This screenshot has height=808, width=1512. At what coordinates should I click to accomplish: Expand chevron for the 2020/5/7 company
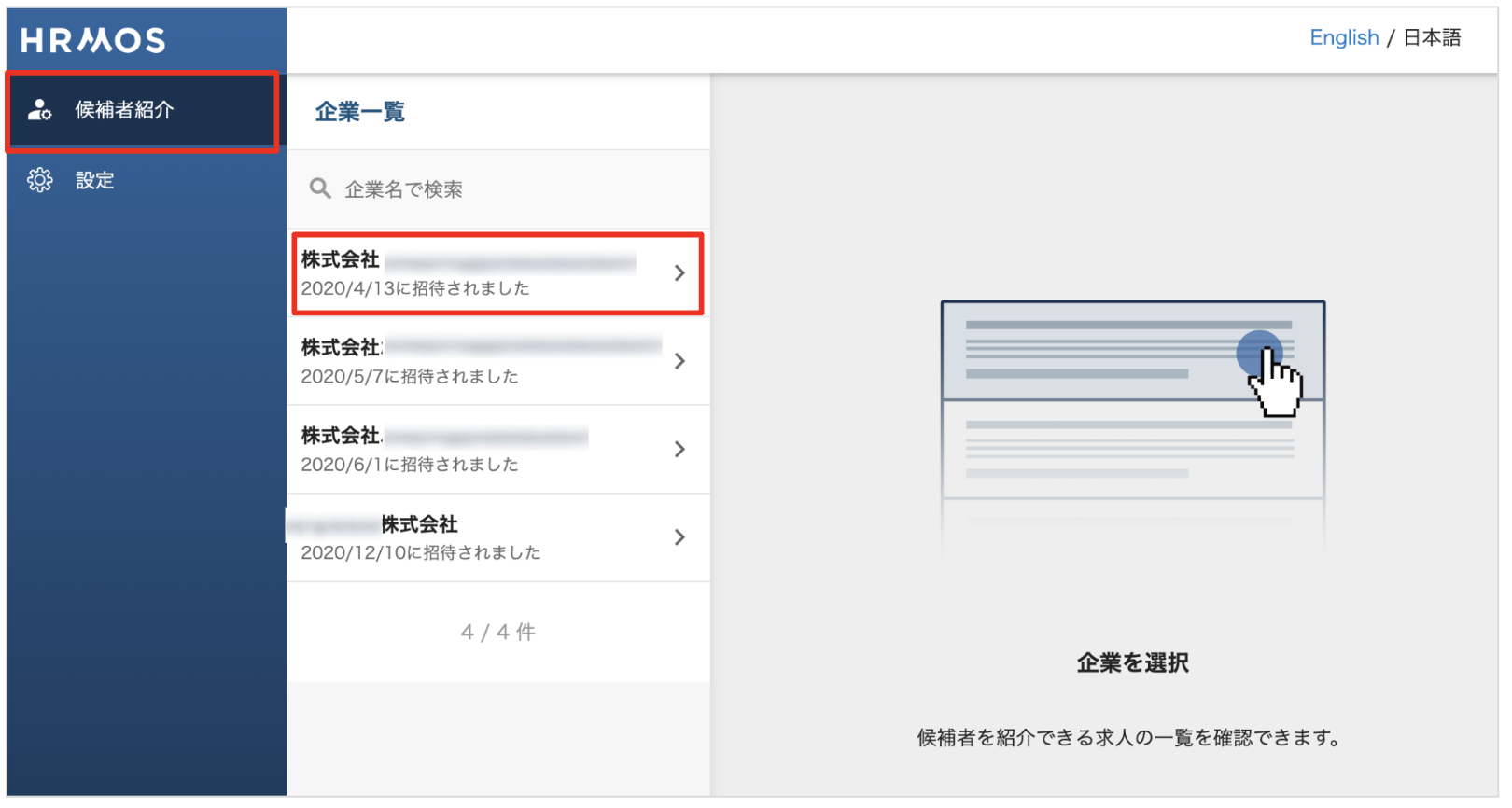(679, 361)
